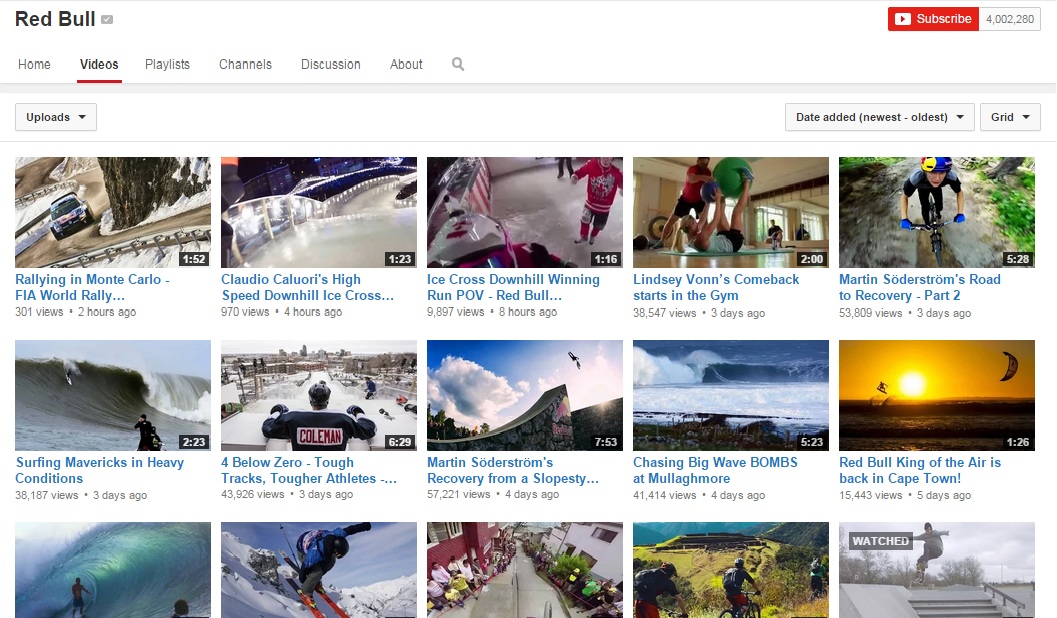Click title Martin Söderström's Recovery from a Slopestyle

(x=513, y=470)
